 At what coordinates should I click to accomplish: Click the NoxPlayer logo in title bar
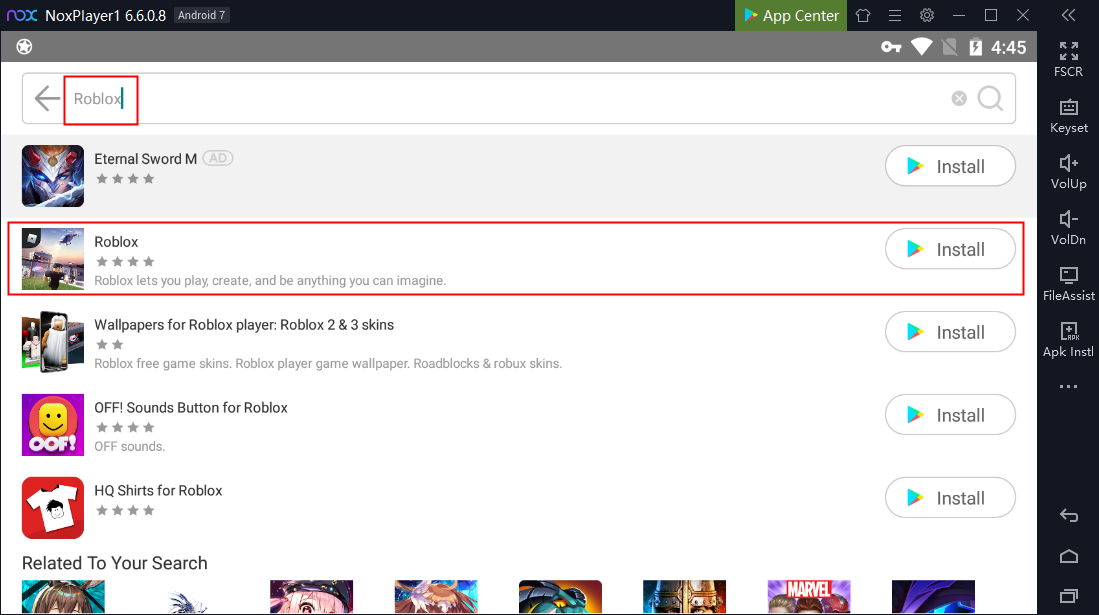click(22, 15)
